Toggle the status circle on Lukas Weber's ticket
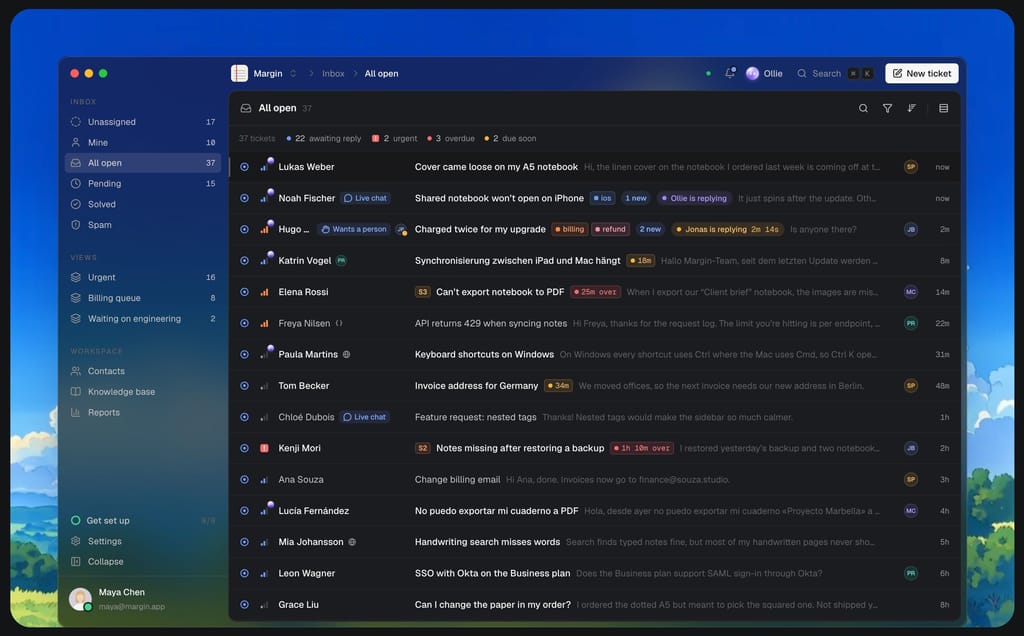 point(244,167)
